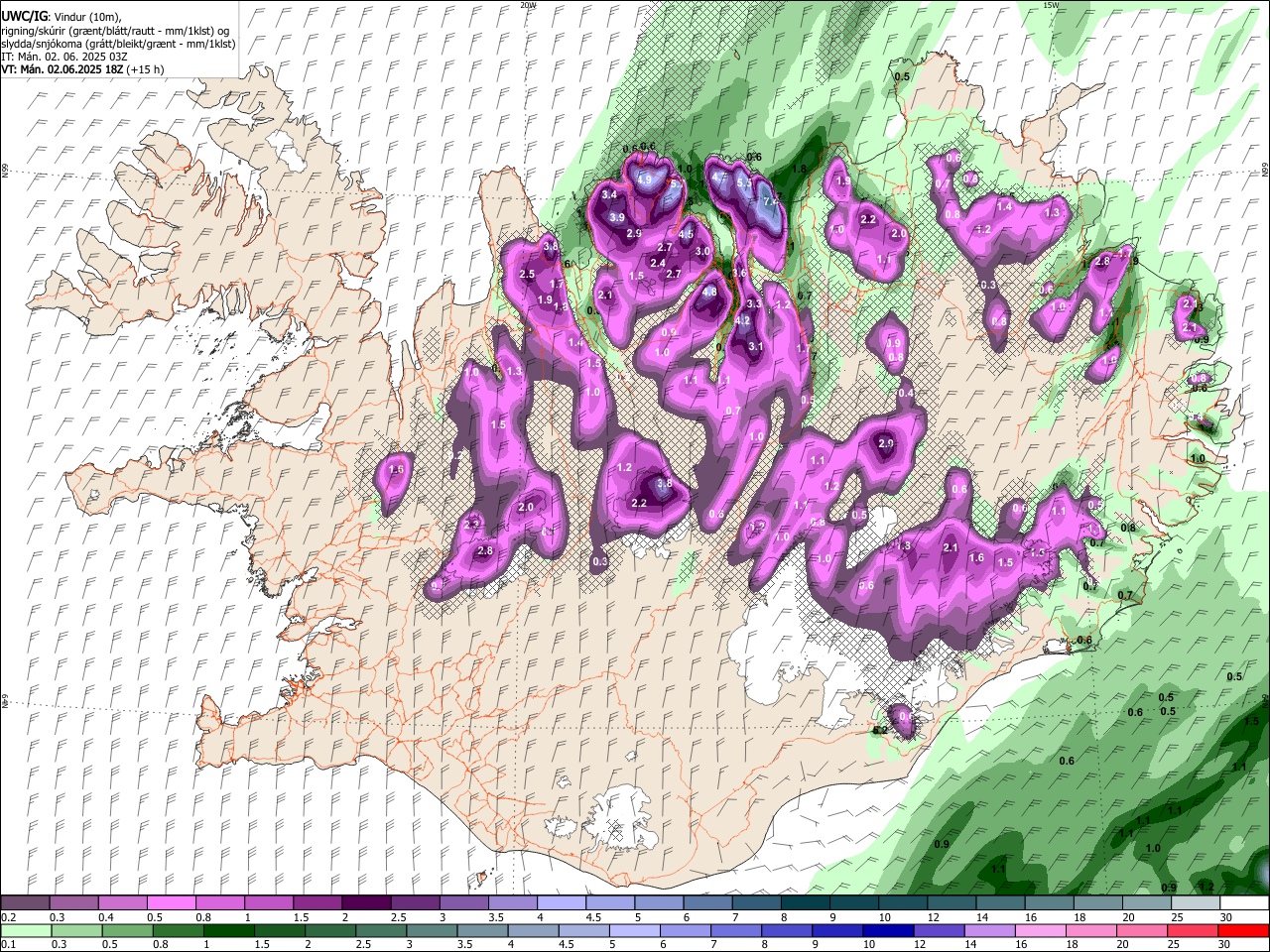The width and height of the screenshot is (1270, 952).
Task: Click the '3.4' precipitation value on the map
Action: click(x=609, y=195)
